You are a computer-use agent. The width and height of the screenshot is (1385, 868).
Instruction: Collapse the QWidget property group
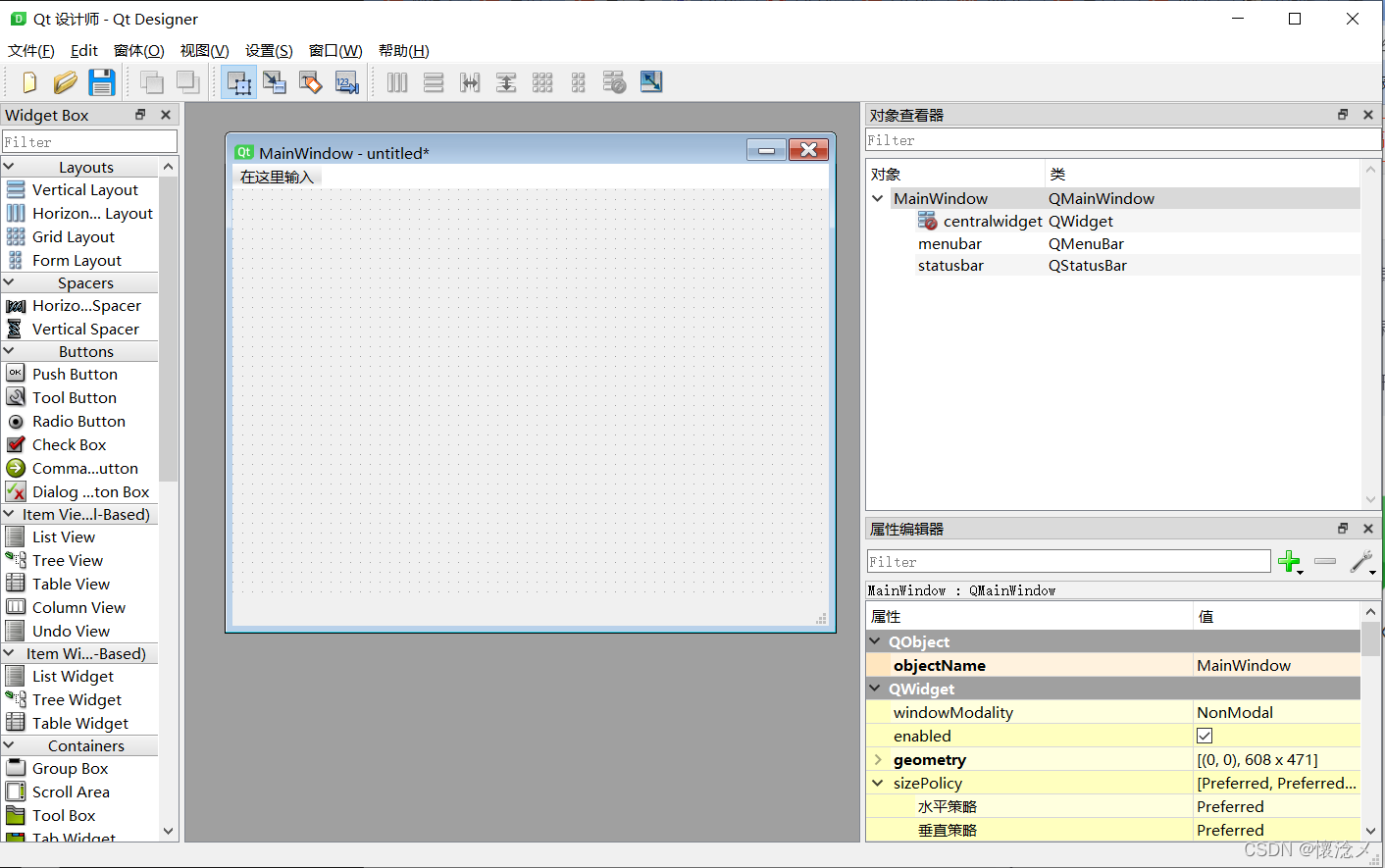click(875, 689)
